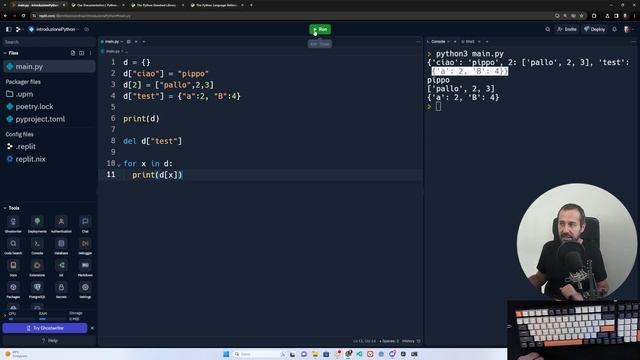
Task: Switch to the Shell tab
Action: click(468, 42)
